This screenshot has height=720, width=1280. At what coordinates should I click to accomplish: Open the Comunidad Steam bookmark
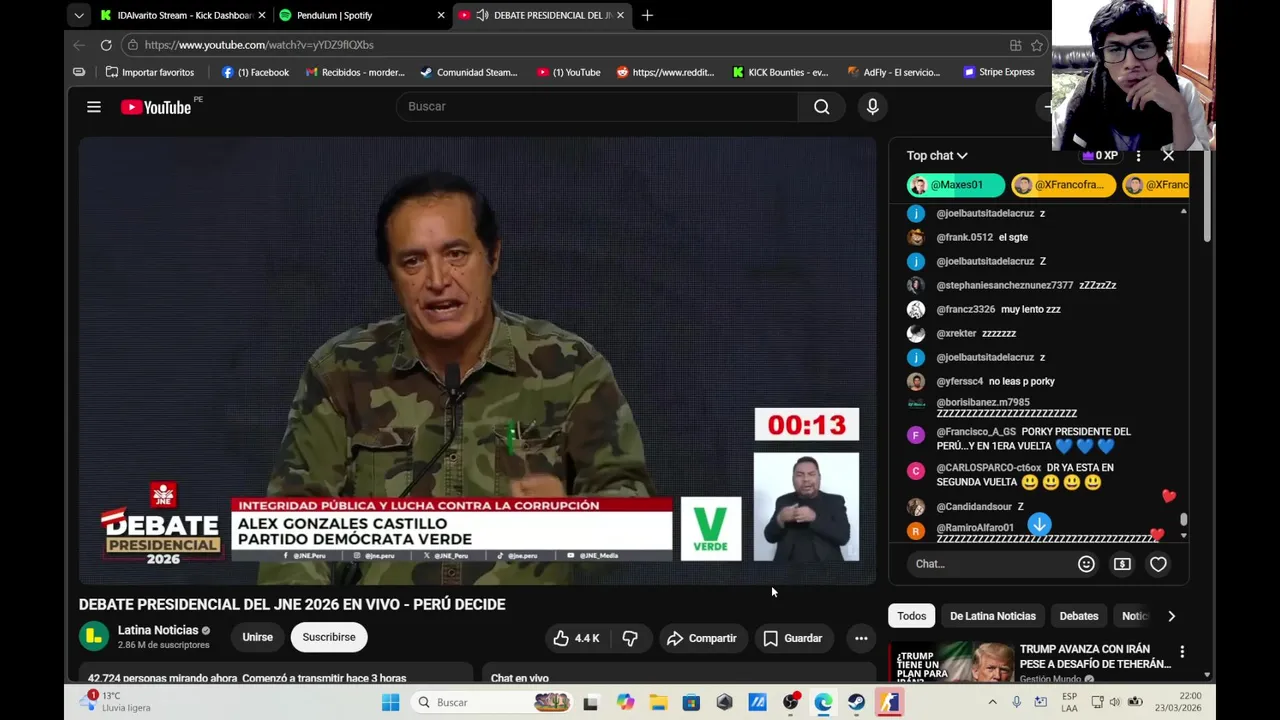click(x=469, y=72)
